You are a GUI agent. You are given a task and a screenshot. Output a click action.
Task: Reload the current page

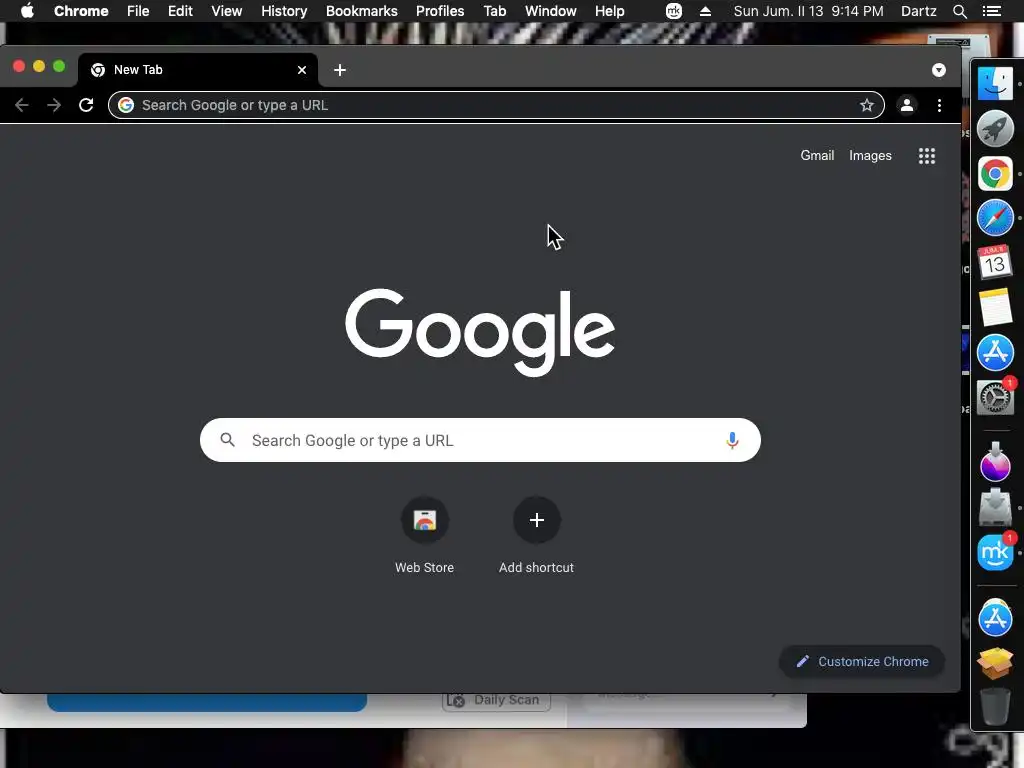point(86,105)
